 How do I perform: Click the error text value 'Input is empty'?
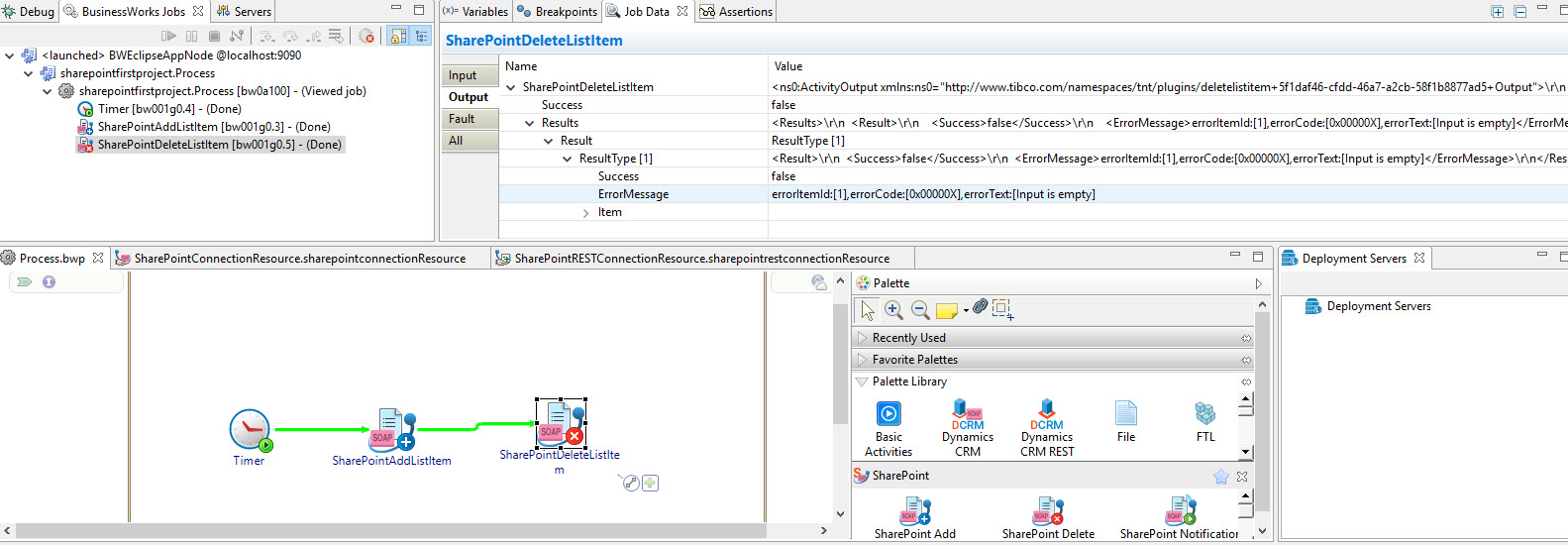tap(1054, 194)
